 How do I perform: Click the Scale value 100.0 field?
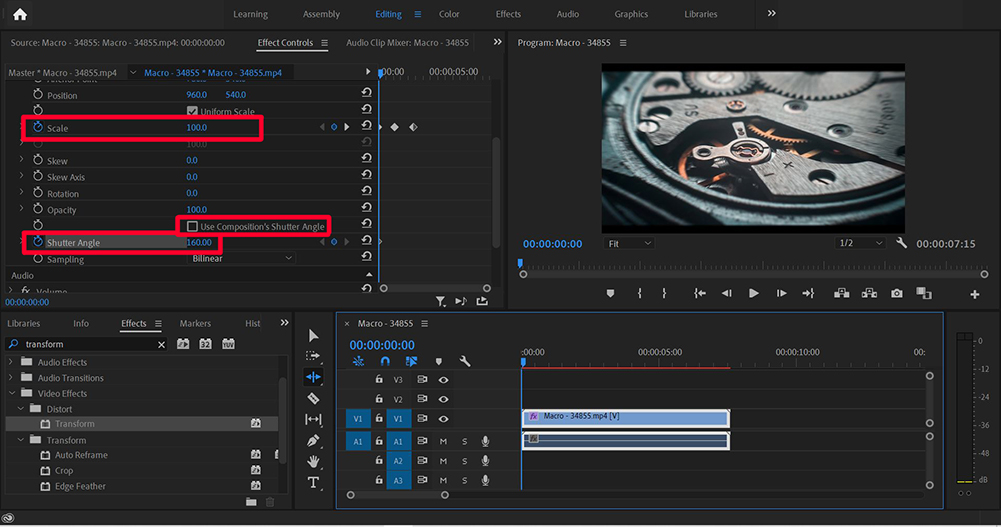pos(196,128)
